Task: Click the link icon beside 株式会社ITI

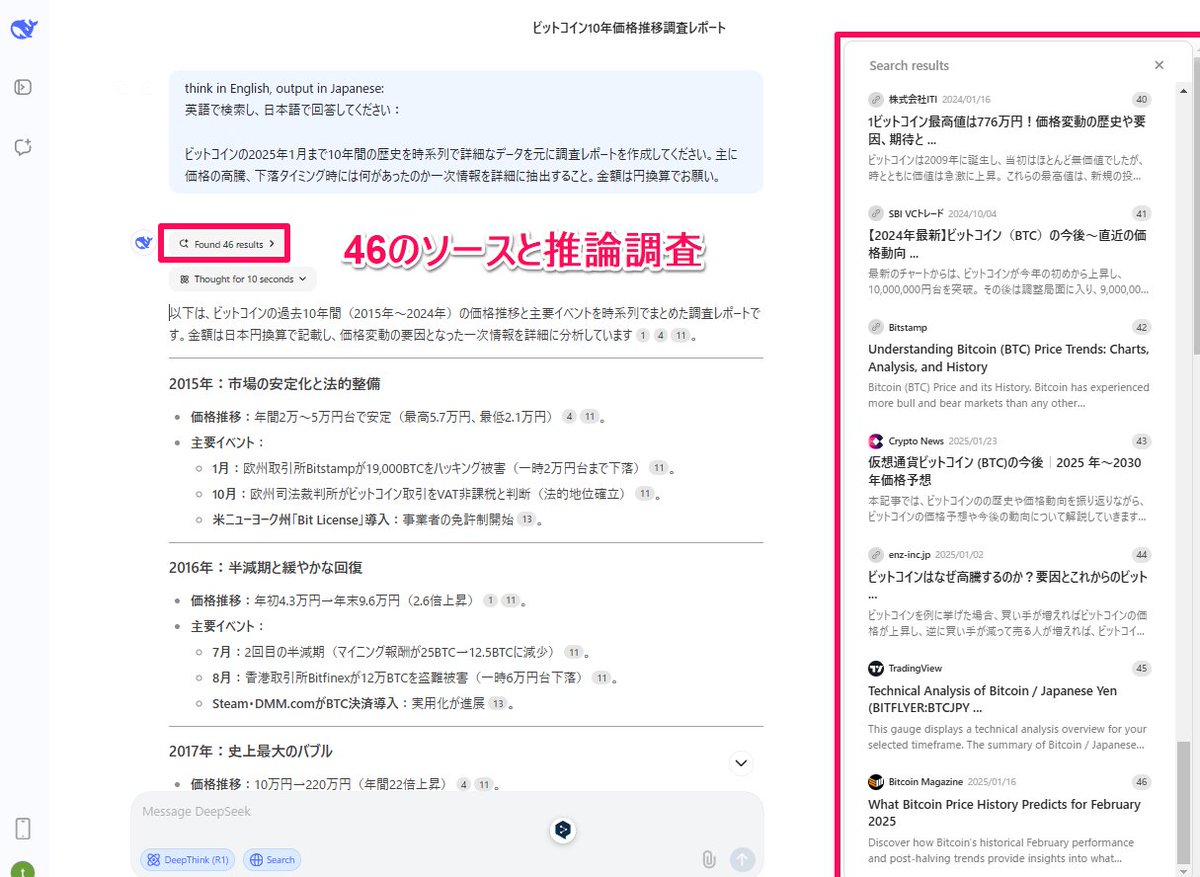Action: (x=876, y=99)
